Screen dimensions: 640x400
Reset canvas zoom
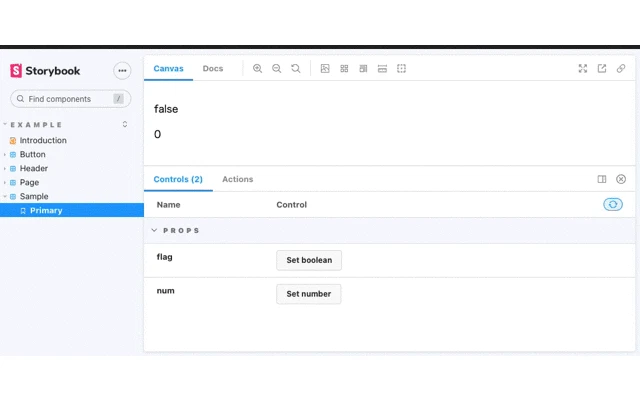tap(296, 69)
